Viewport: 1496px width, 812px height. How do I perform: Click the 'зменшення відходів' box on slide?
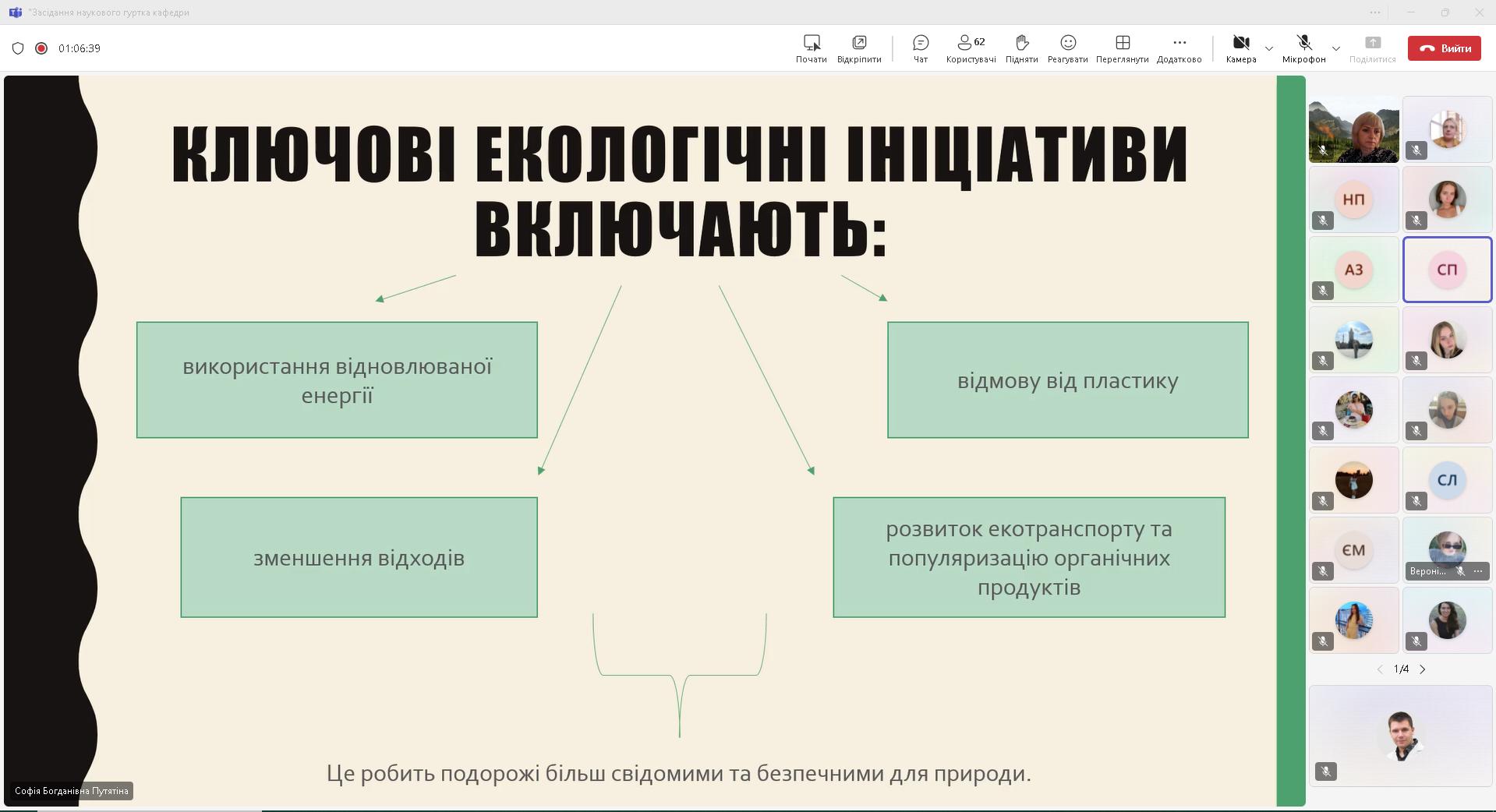359,557
